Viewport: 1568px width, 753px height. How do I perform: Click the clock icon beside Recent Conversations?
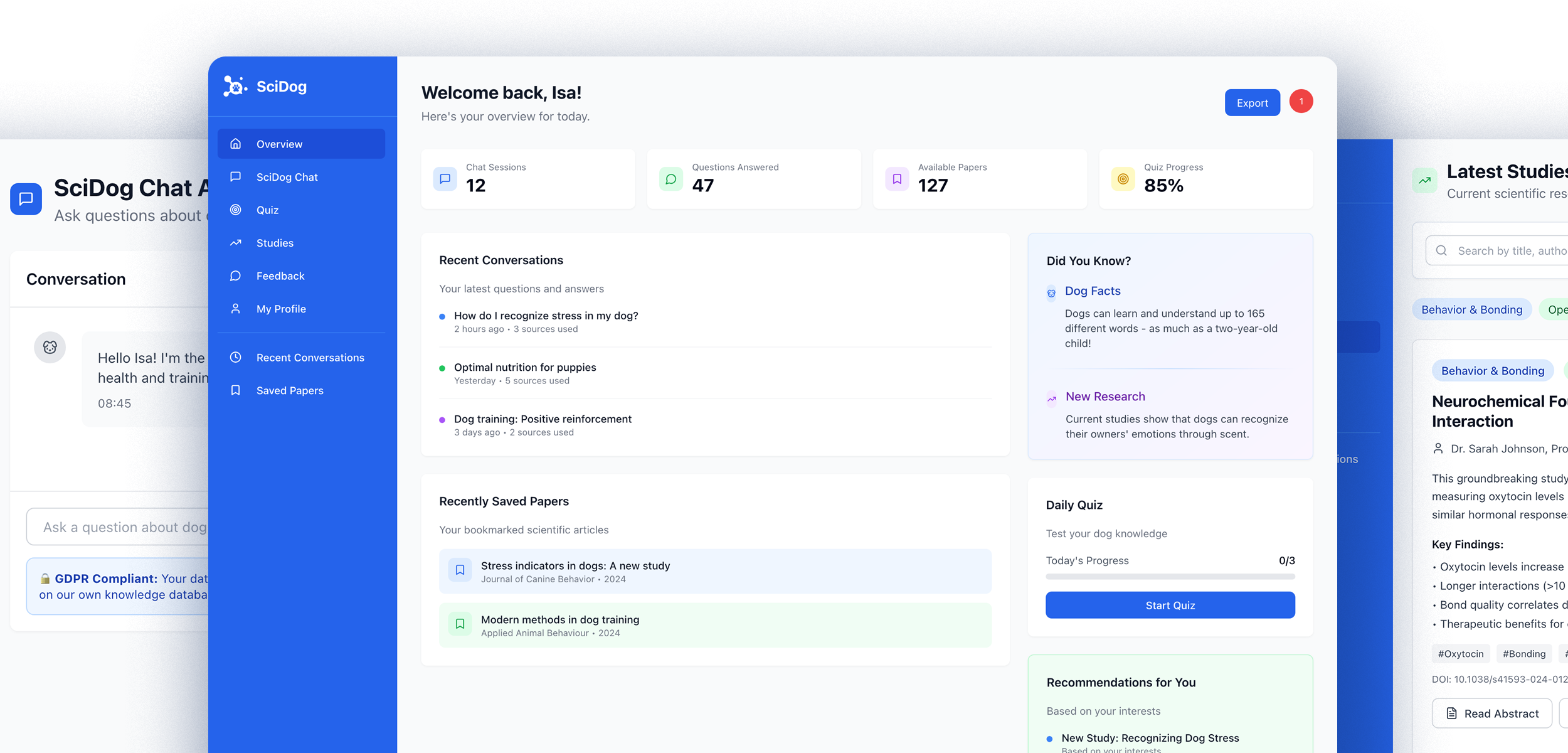[236, 357]
